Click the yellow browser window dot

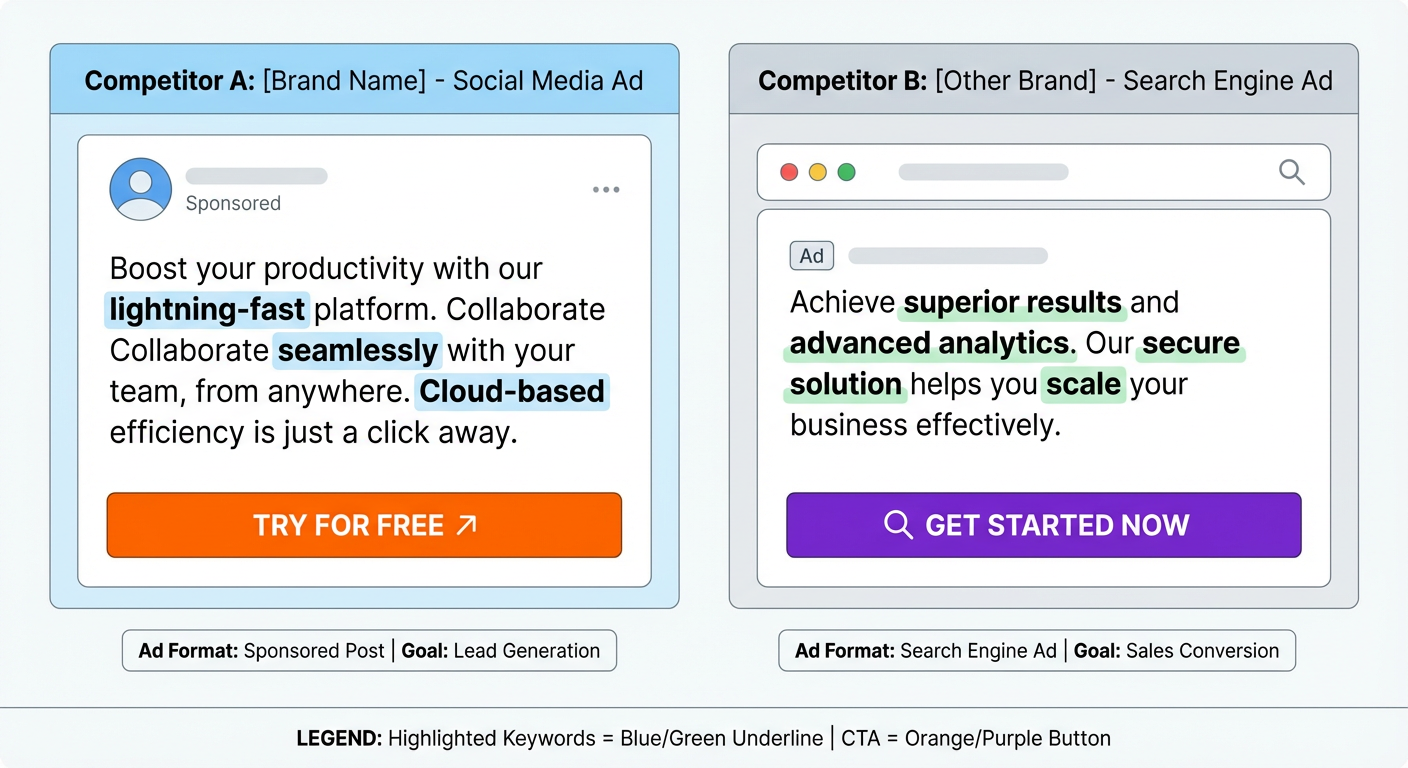818,172
